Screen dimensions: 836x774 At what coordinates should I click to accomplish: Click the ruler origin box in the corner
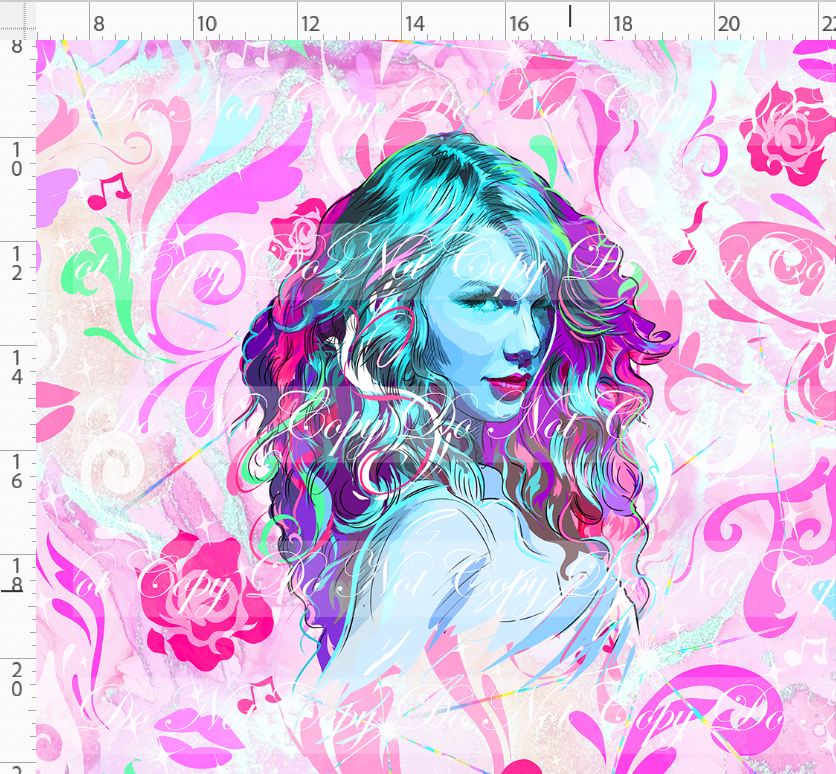[x=18, y=20]
